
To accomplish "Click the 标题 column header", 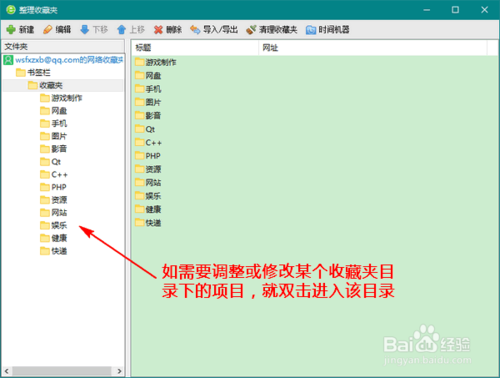I will (195, 48).
